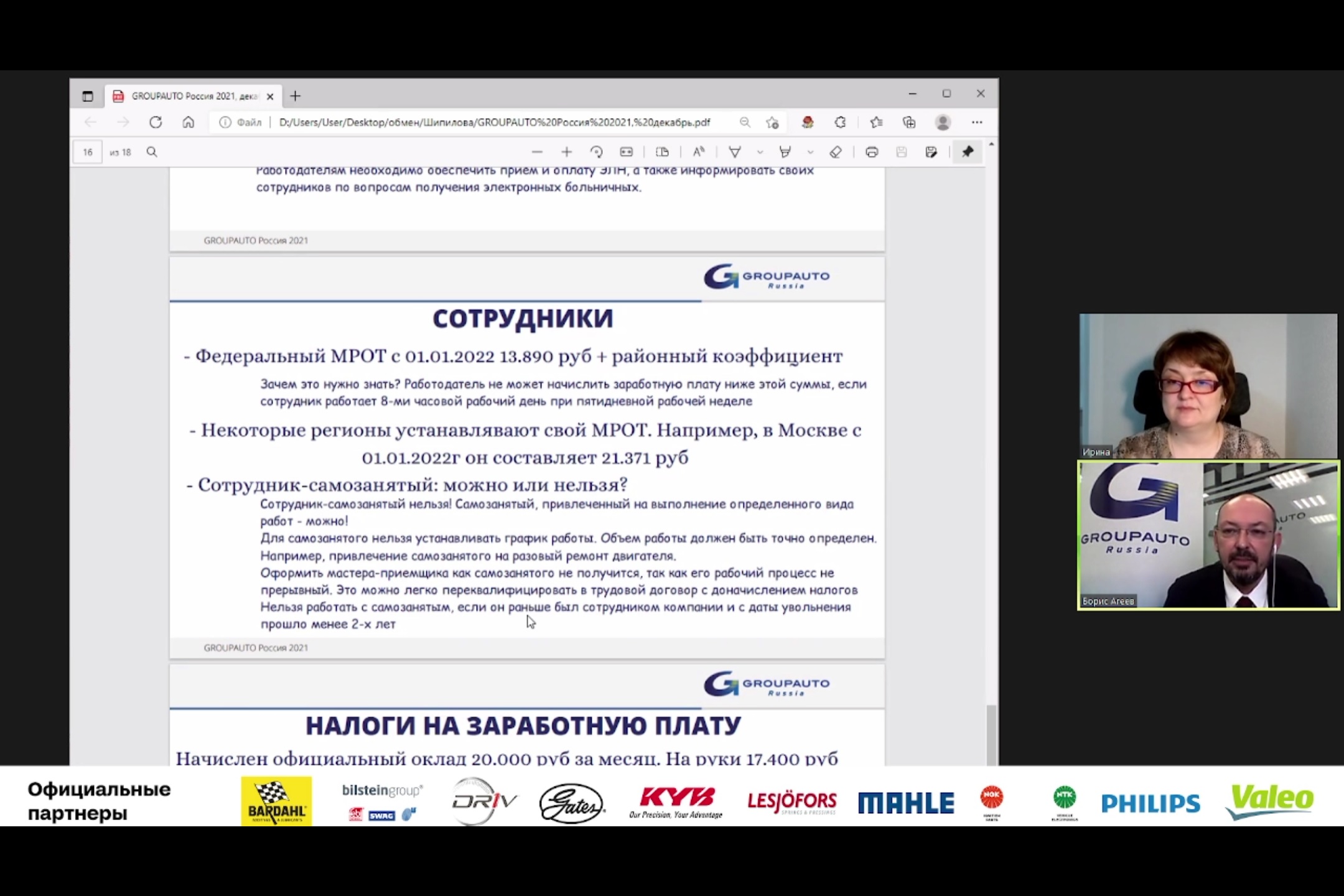Viewport: 1344px width, 896px height.
Task: Click the DRiV partner logo
Action: coord(483,801)
